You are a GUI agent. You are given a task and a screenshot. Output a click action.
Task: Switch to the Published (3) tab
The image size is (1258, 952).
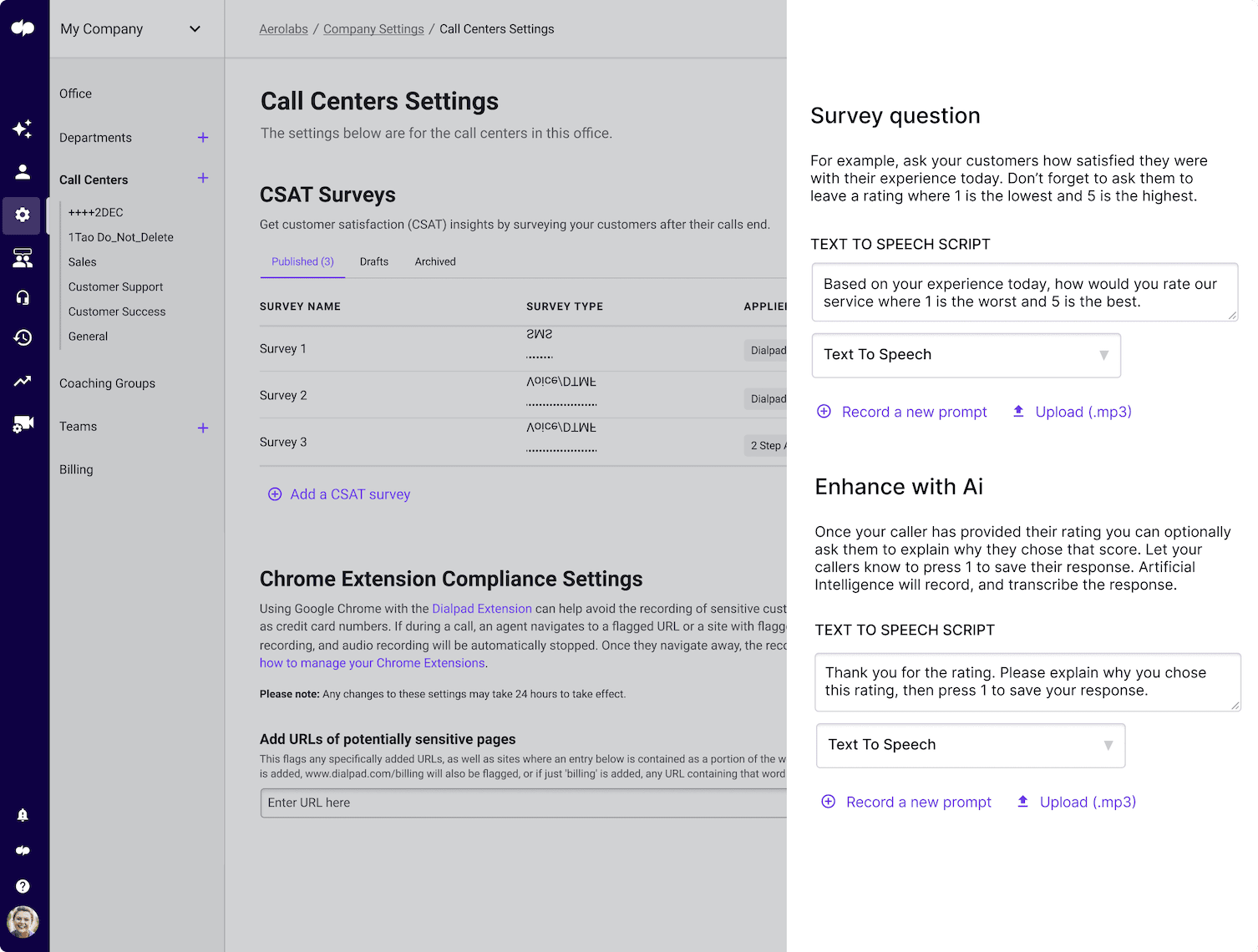click(302, 261)
